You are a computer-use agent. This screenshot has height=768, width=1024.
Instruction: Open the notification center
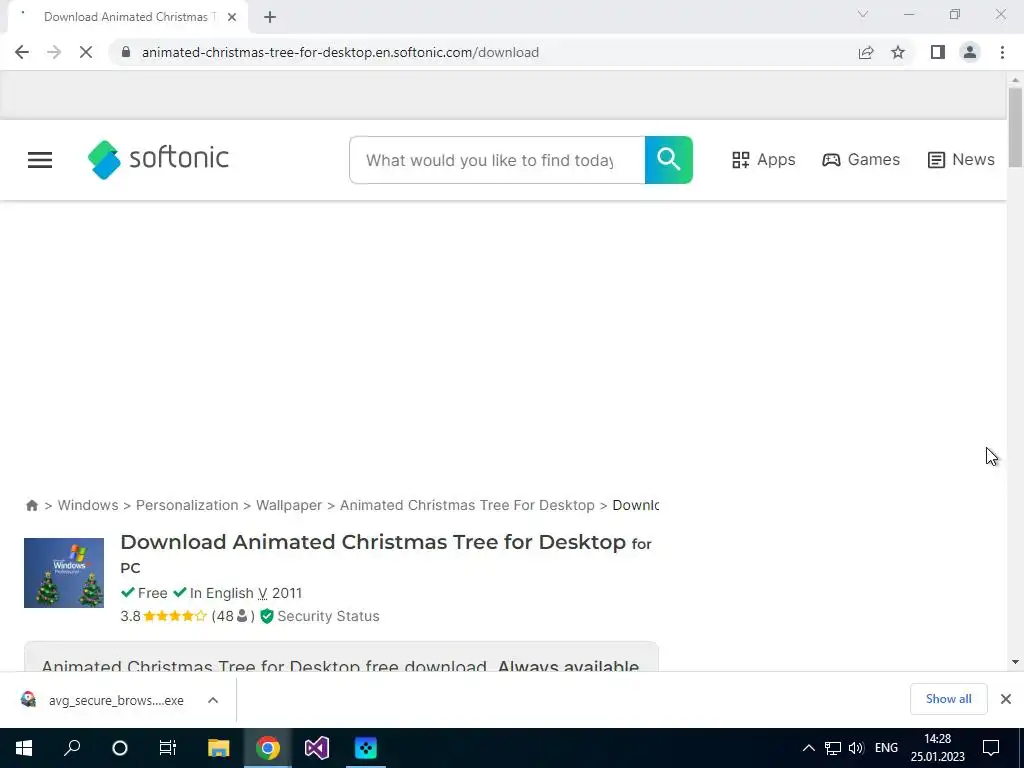(x=991, y=748)
